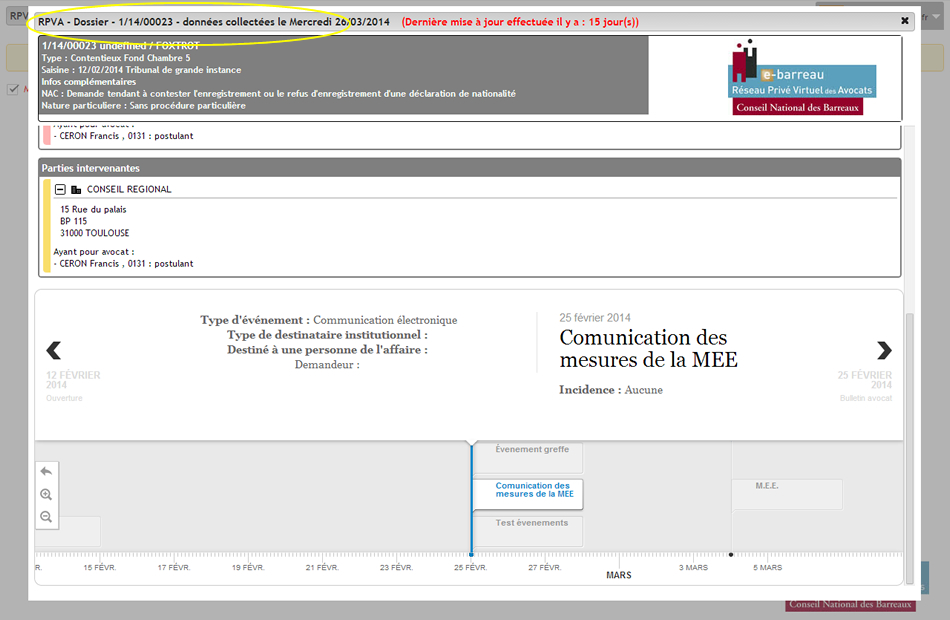Image resolution: width=950 pixels, height=620 pixels.
Task: Click the building icon beside CONSEIL REGIONAL
Action: tap(77, 189)
